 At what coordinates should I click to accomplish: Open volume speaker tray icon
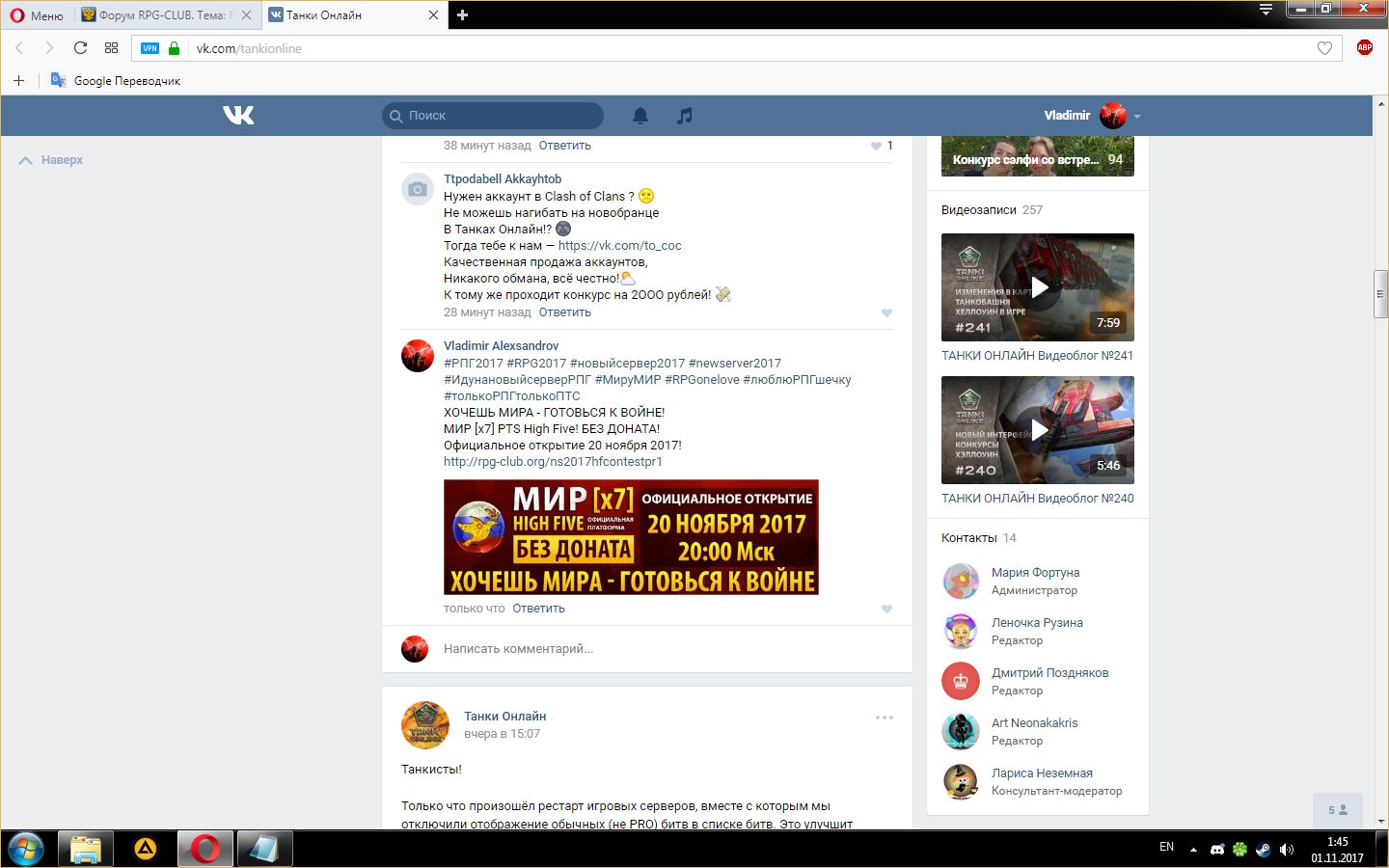pos(1286,850)
